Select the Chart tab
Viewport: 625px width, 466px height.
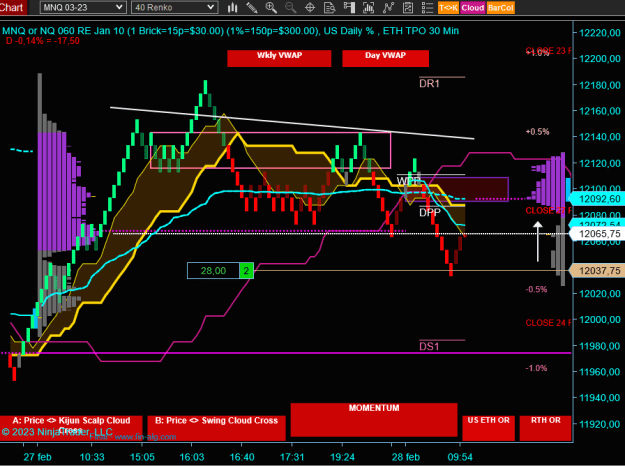pyautogui.click(x=13, y=7)
